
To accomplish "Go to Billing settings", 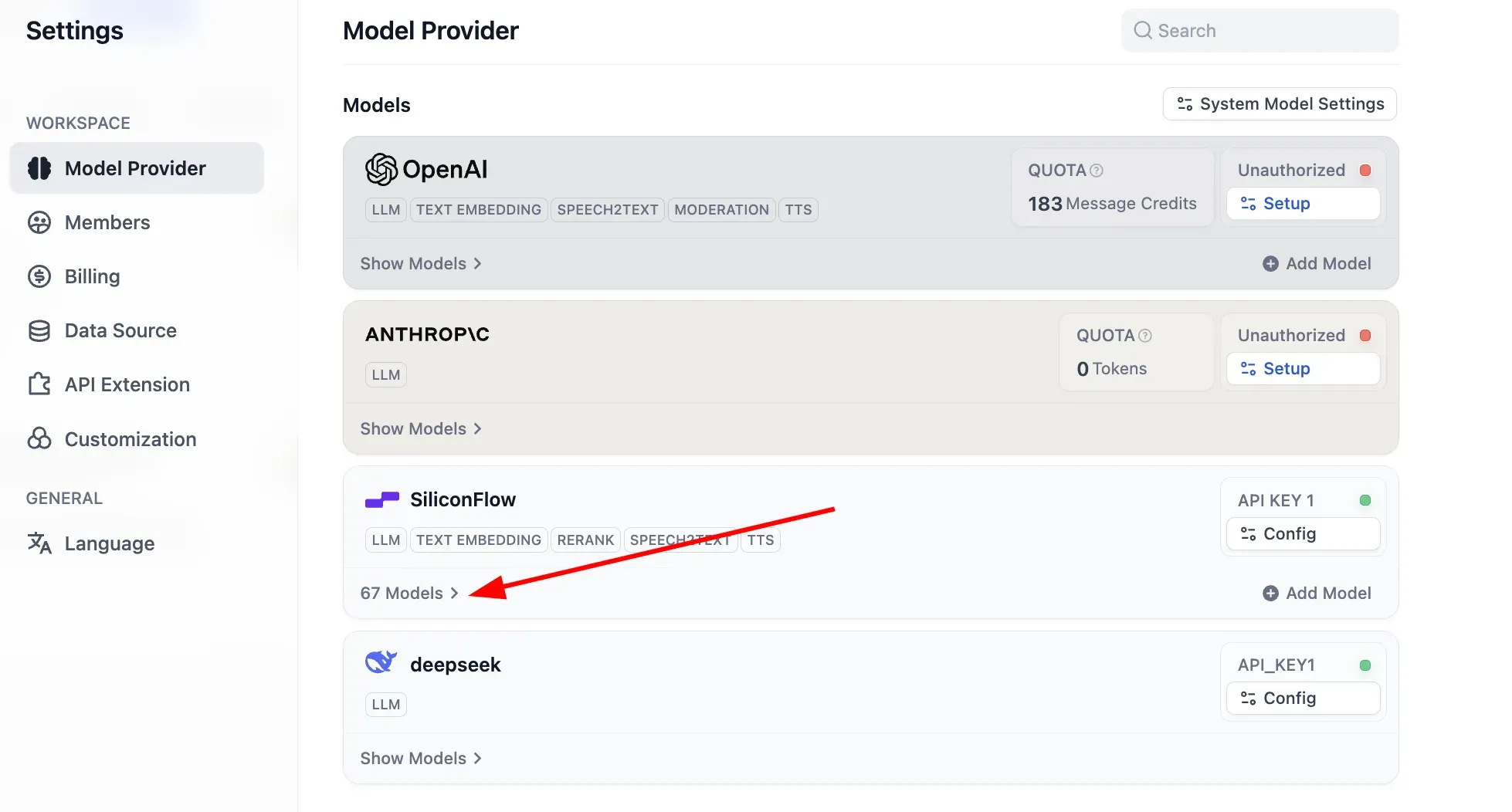I will pos(92,276).
